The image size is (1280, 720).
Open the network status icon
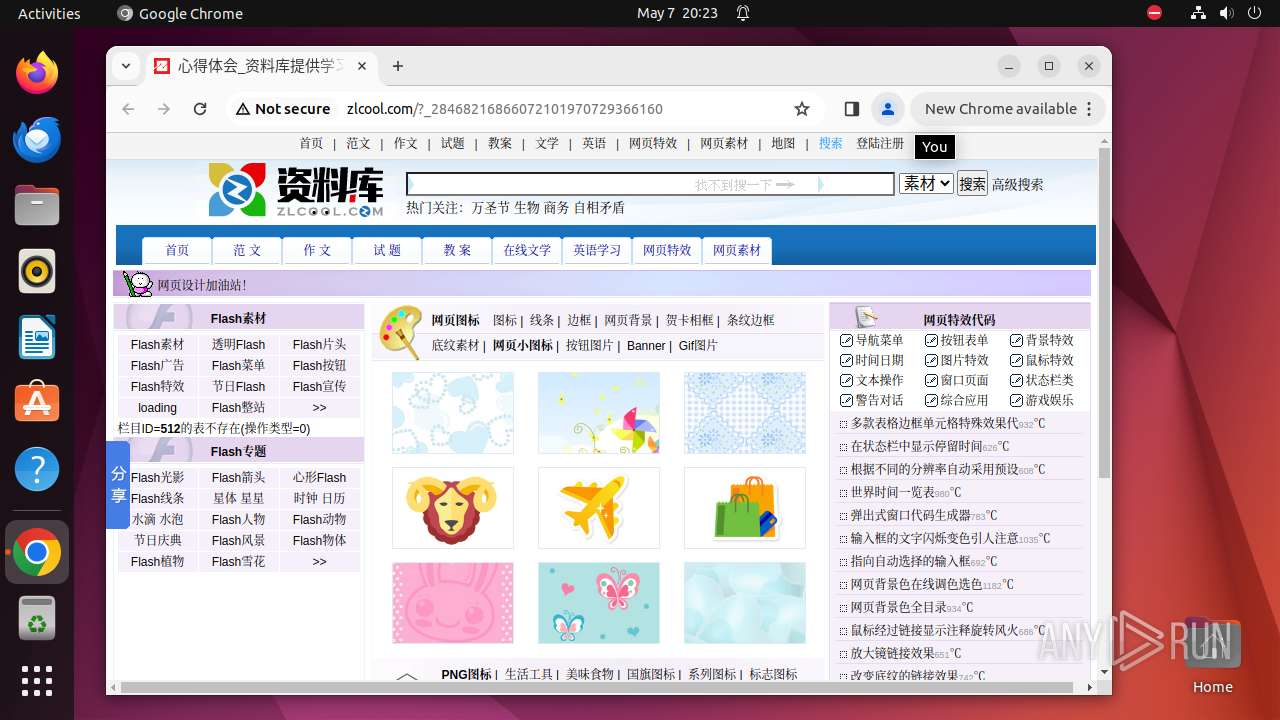click(x=1199, y=13)
